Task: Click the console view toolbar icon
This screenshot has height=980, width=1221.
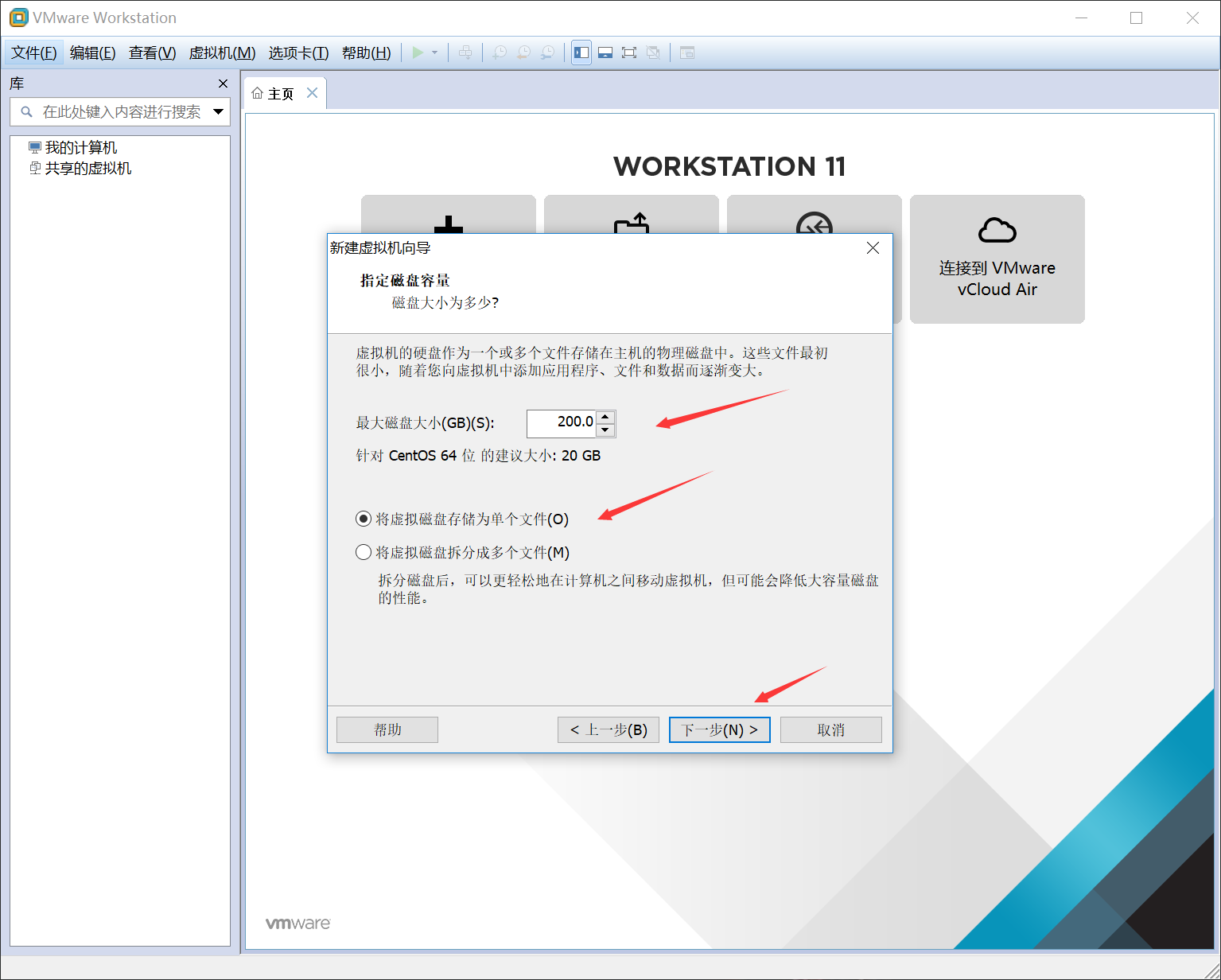Action: (687, 52)
